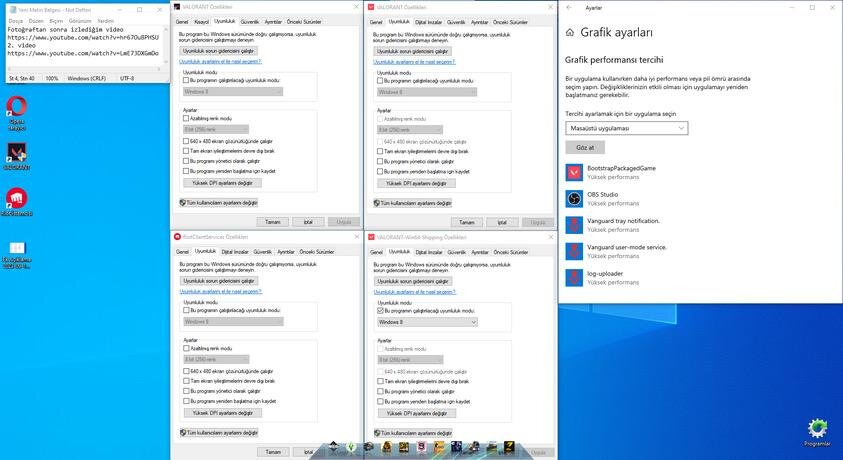Open Biçim menu in Notepad
Viewport: 843px width, 460px height.
[x=56, y=21]
